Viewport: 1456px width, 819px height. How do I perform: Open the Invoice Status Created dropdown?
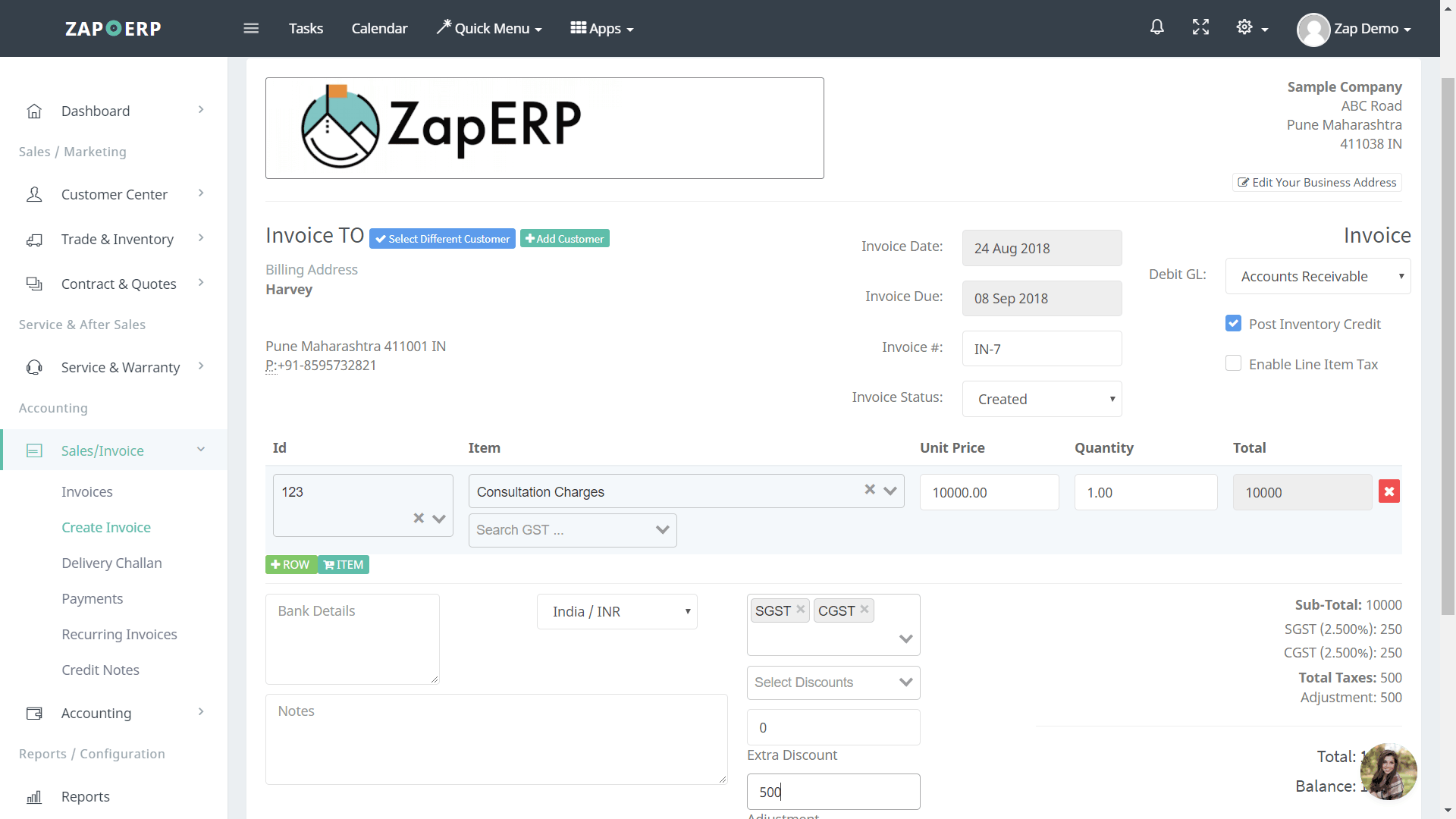point(1042,399)
